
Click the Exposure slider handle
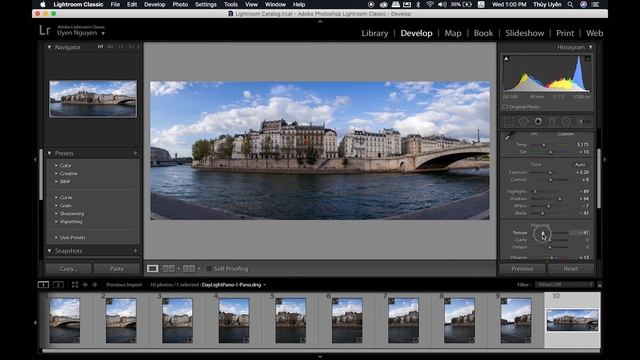550,172
